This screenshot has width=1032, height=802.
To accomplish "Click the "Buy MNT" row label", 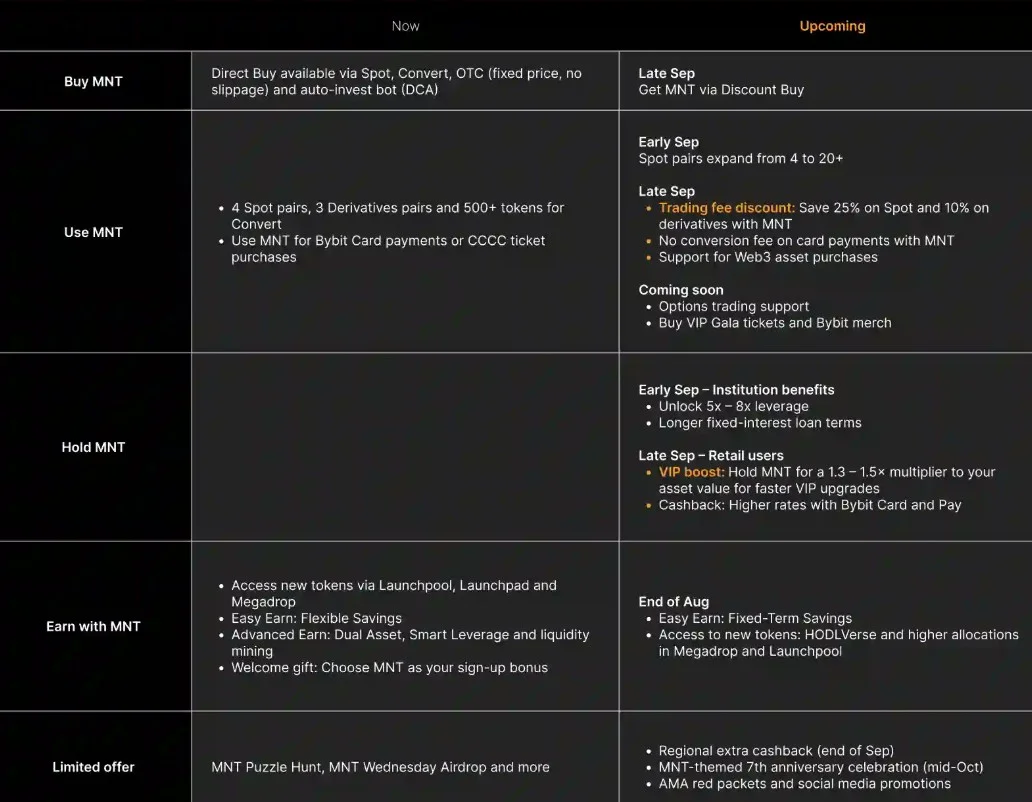I will [x=95, y=81].
